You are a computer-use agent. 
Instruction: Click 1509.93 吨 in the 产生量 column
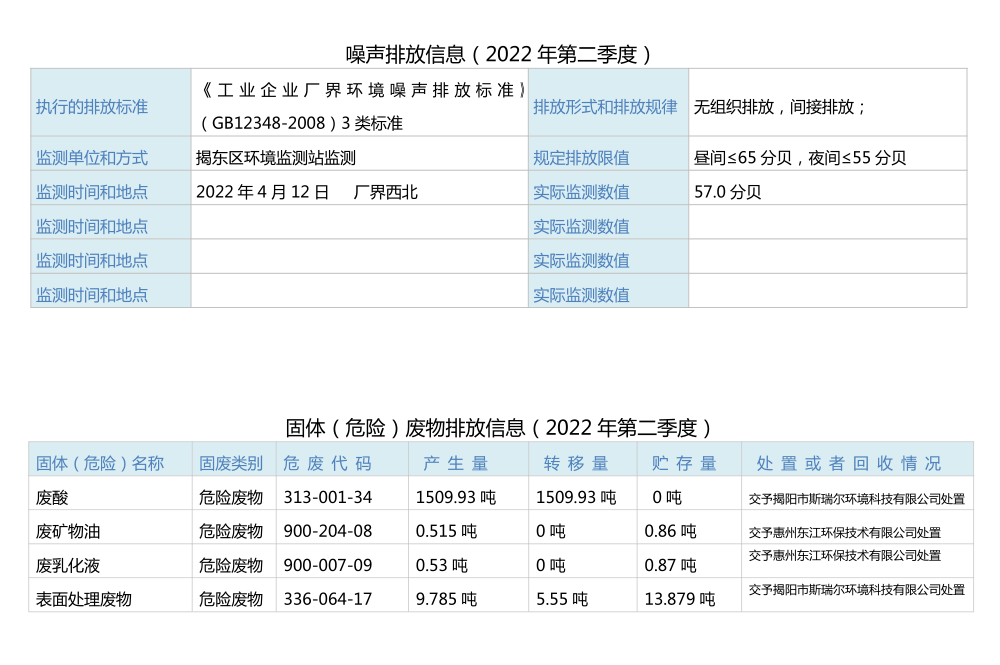click(x=455, y=497)
